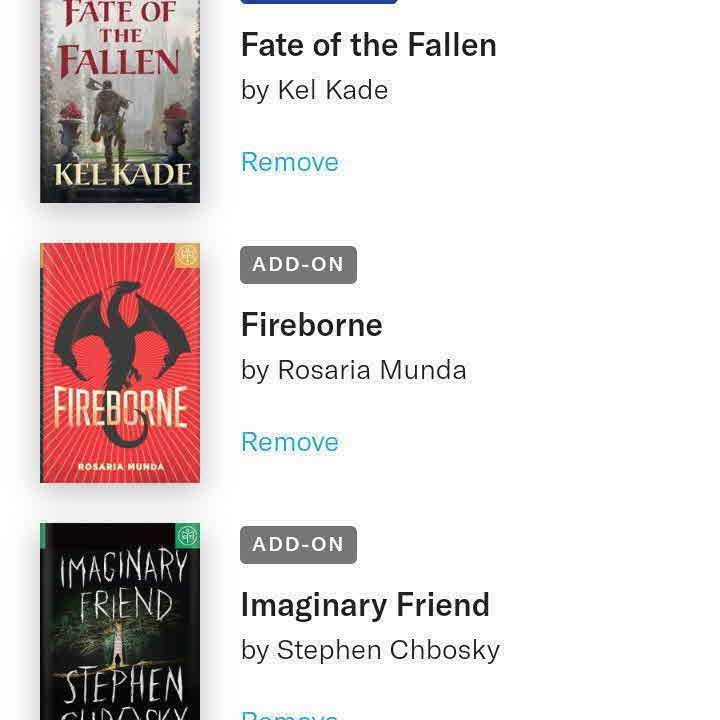Click the green badge icon on Imaginary Friend cover
The image size is (720, 720).
(187, 536)
